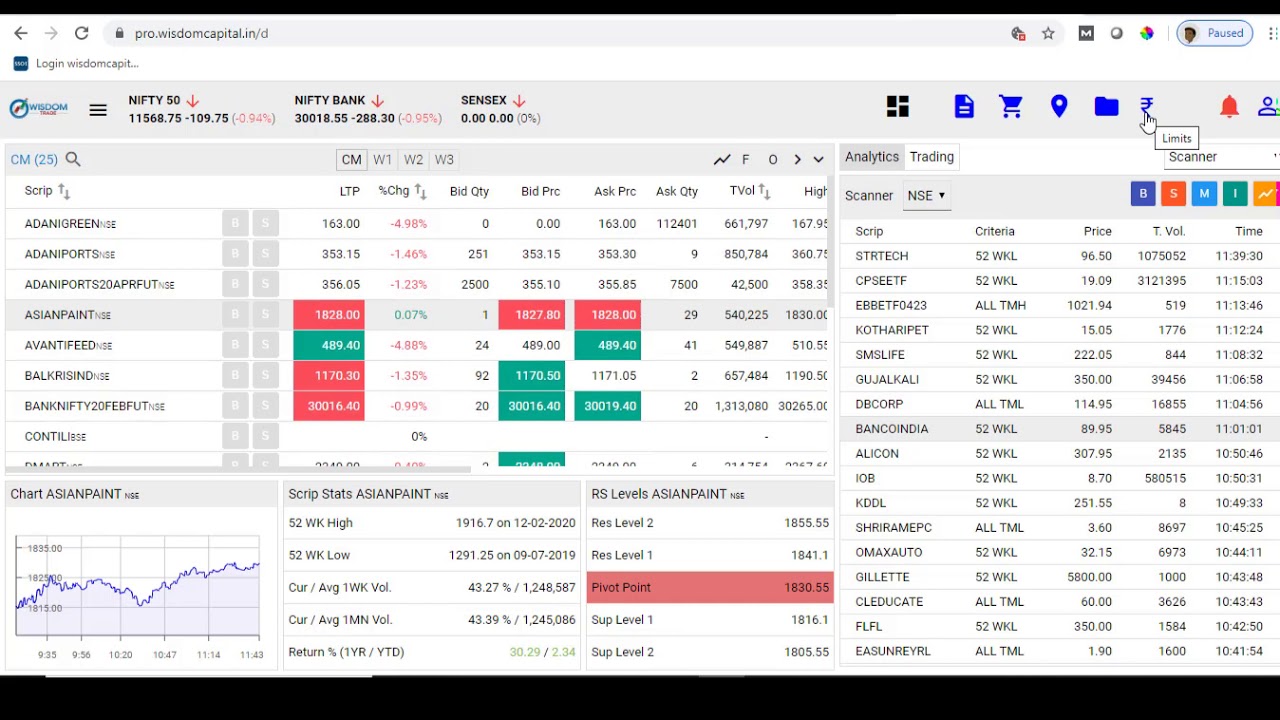Click the watchlist horizontal scrollbar
Screen dimensions: 1280x720
[x=238, y=469]
